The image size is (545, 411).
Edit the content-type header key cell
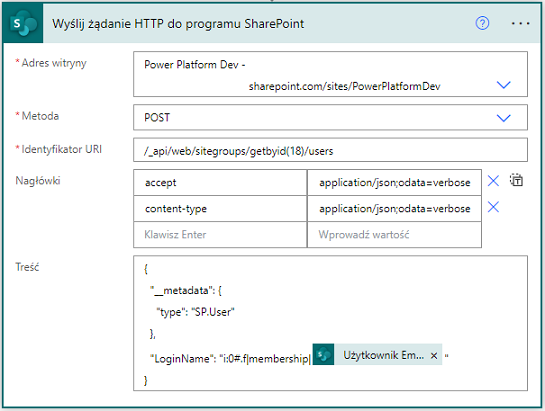220,209
